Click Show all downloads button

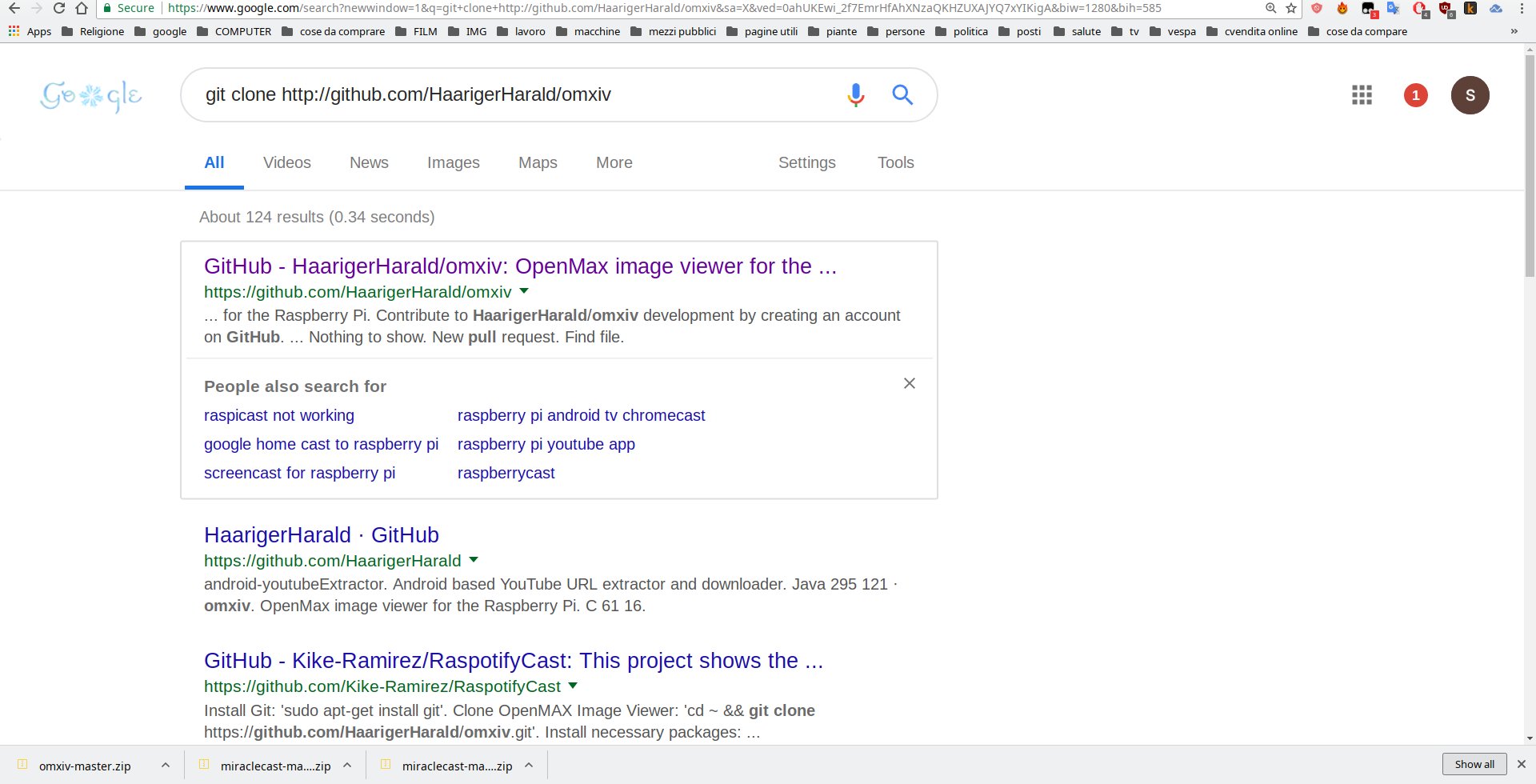1474,764
